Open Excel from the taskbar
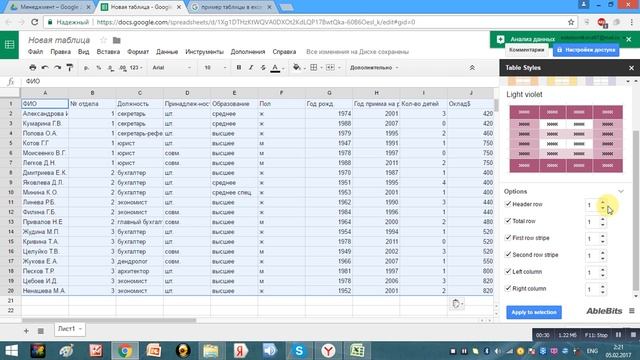 pyautogui.click(x=357, y=351)
